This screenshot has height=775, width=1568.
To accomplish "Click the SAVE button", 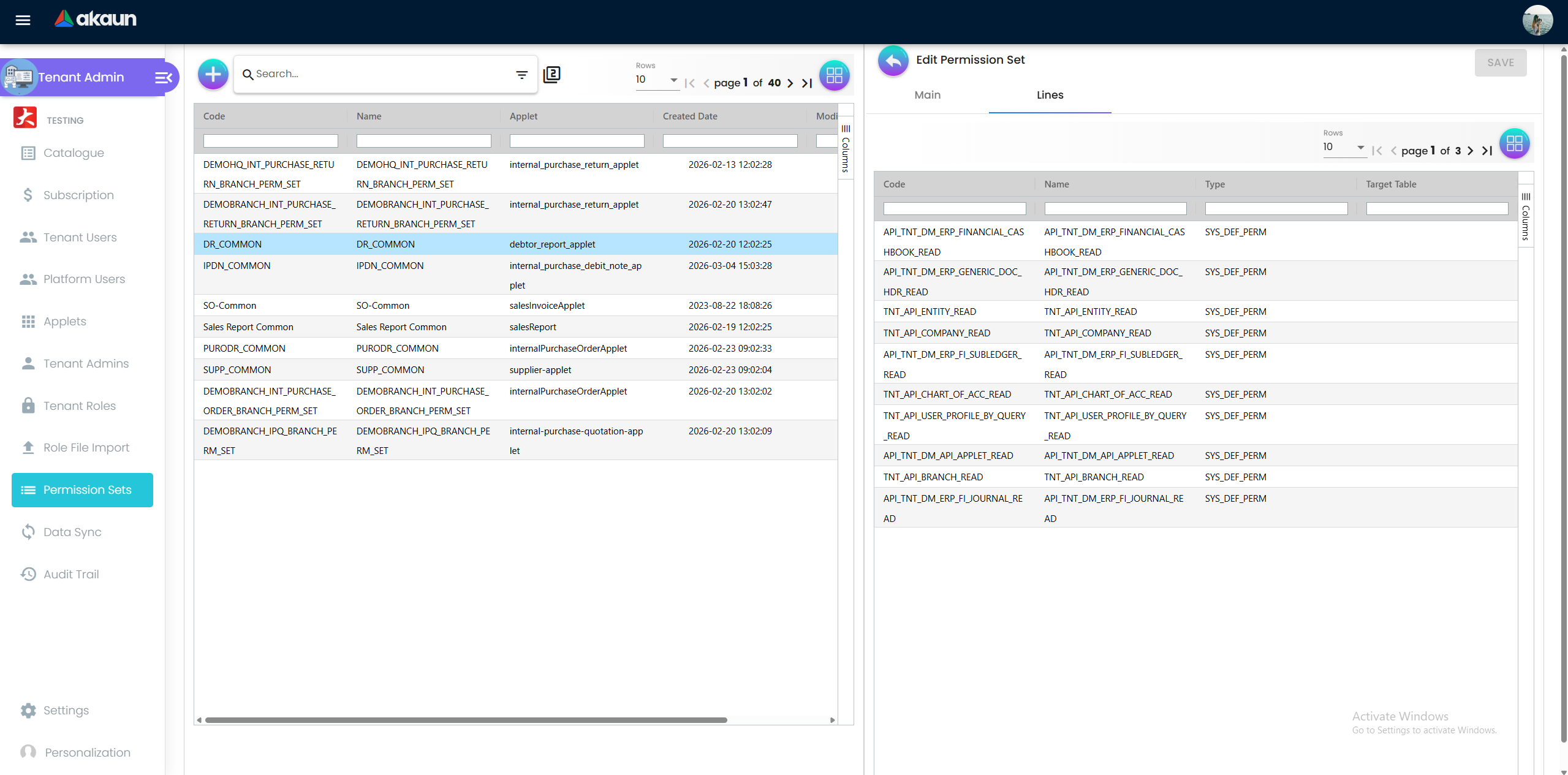I will pyautogui.click(x=1500, y=63).
